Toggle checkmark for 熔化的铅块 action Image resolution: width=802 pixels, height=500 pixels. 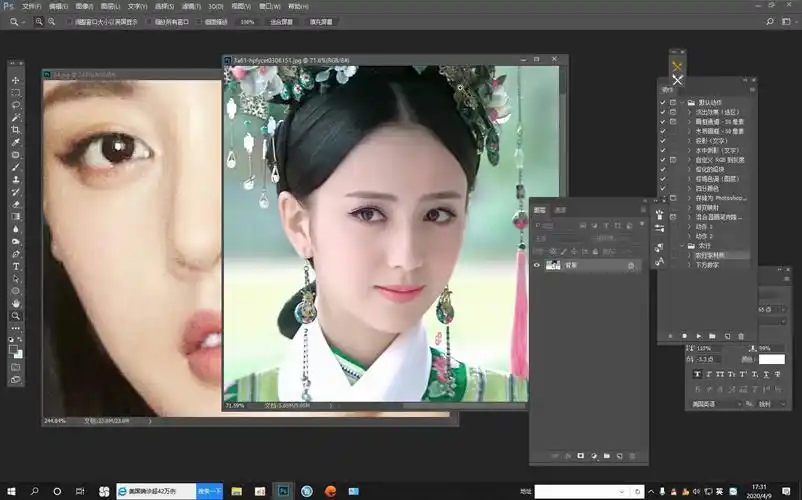(663, 169)
